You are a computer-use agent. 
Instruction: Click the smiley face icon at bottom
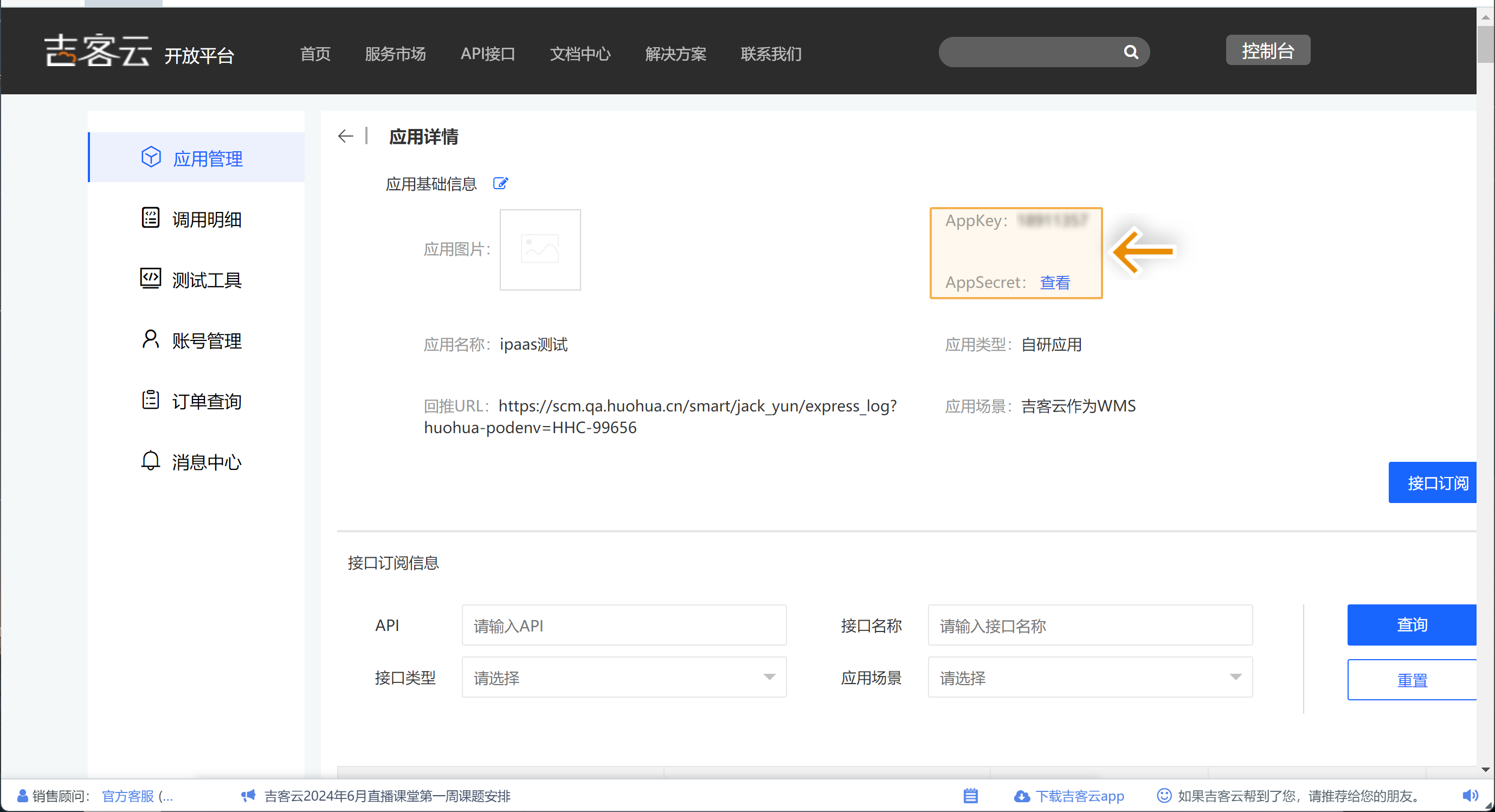click(x=1164, y=795)
